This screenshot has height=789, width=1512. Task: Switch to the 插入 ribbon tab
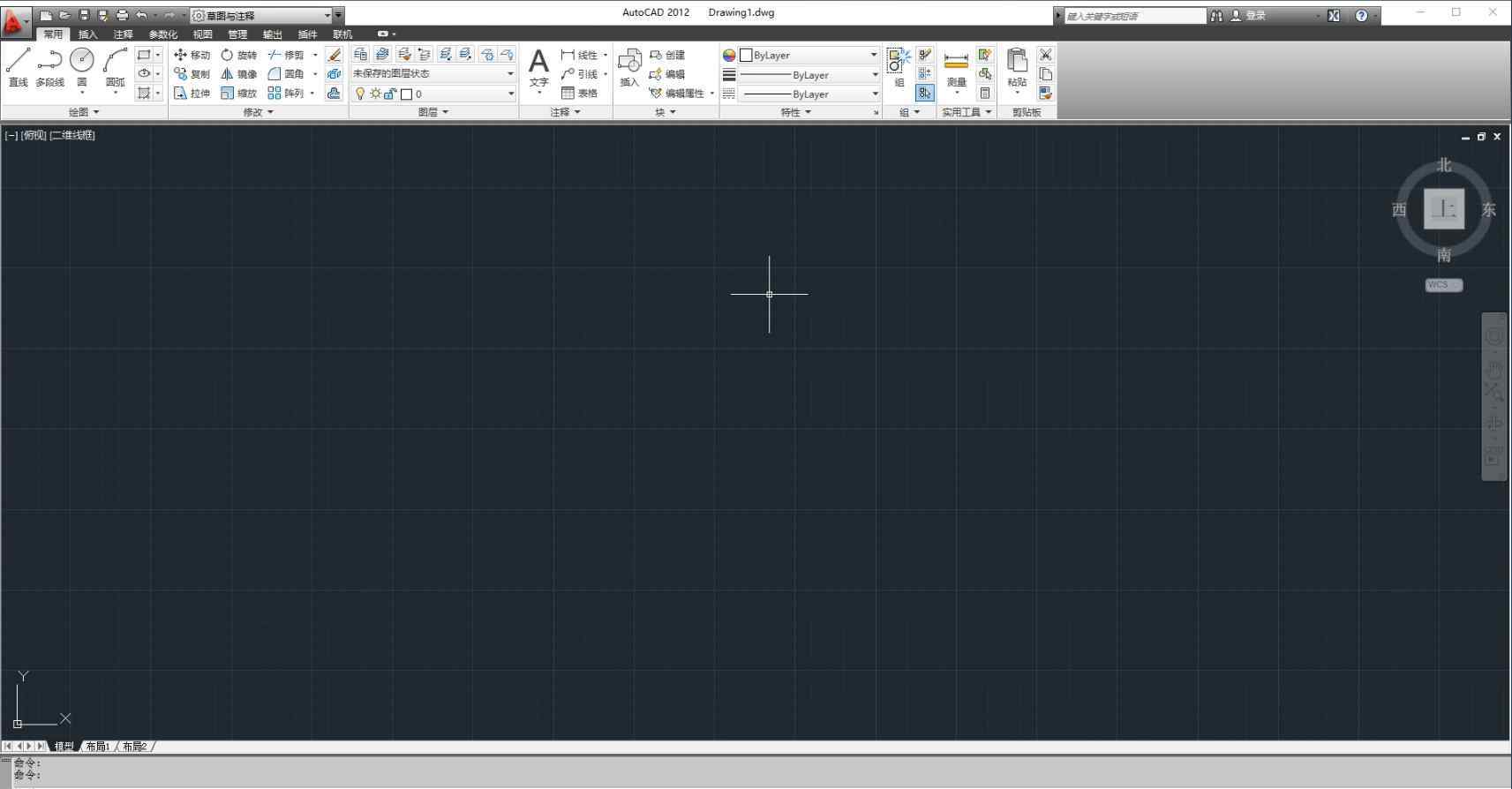[x=87, y=34]
